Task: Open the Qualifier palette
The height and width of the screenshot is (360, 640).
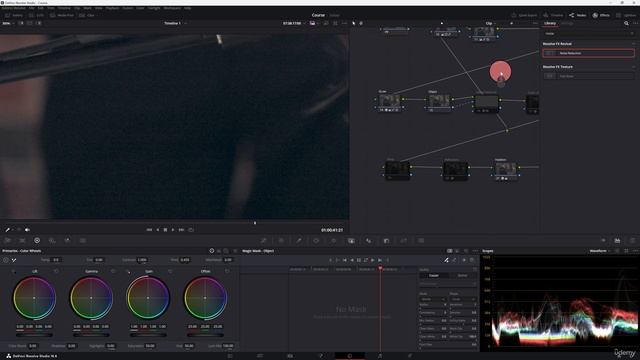Action: (299, 241)
